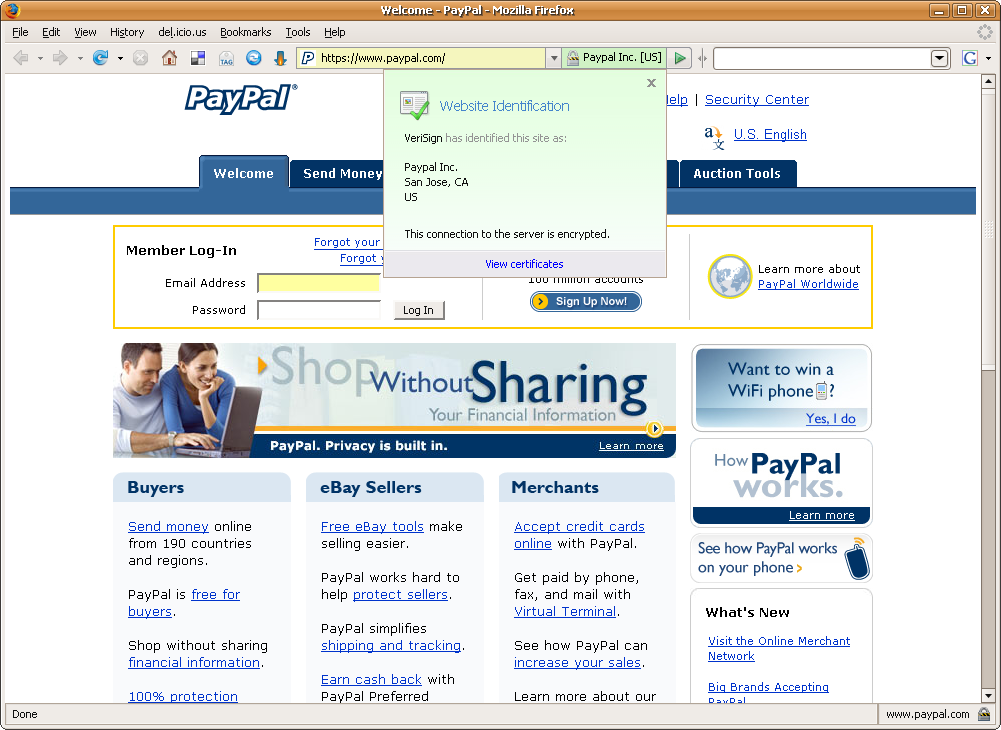Expand the address bar URL history dropdown
This screenshot has height=730, width=1001.
pyautogui.click(x=553, y=58)
